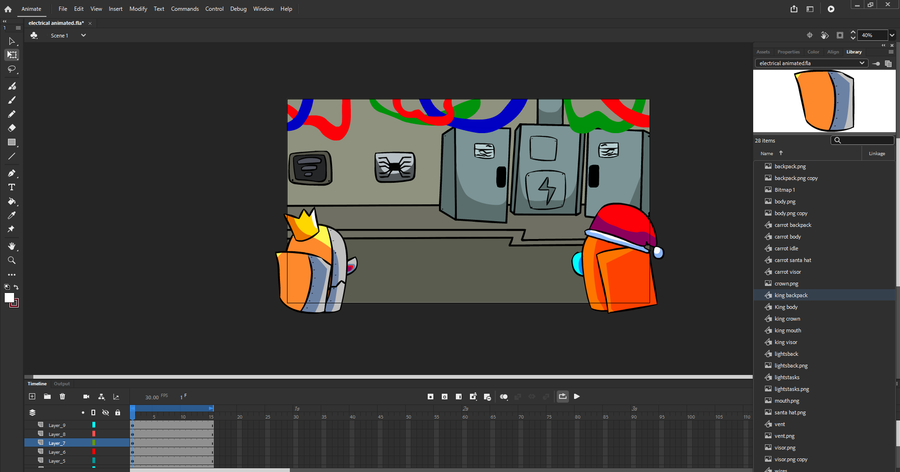
Task: Click the Onion Skin icon
Action: [504, 396]
